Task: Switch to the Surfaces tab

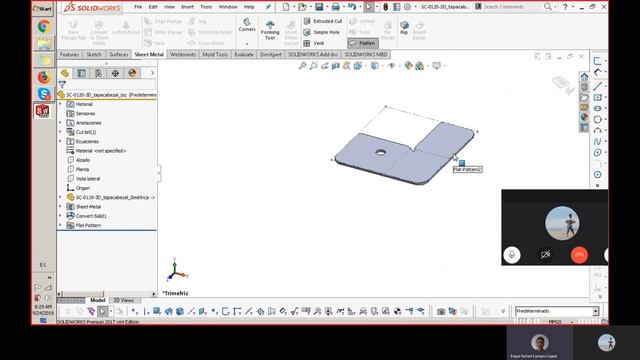Action: tap(119, 54)
